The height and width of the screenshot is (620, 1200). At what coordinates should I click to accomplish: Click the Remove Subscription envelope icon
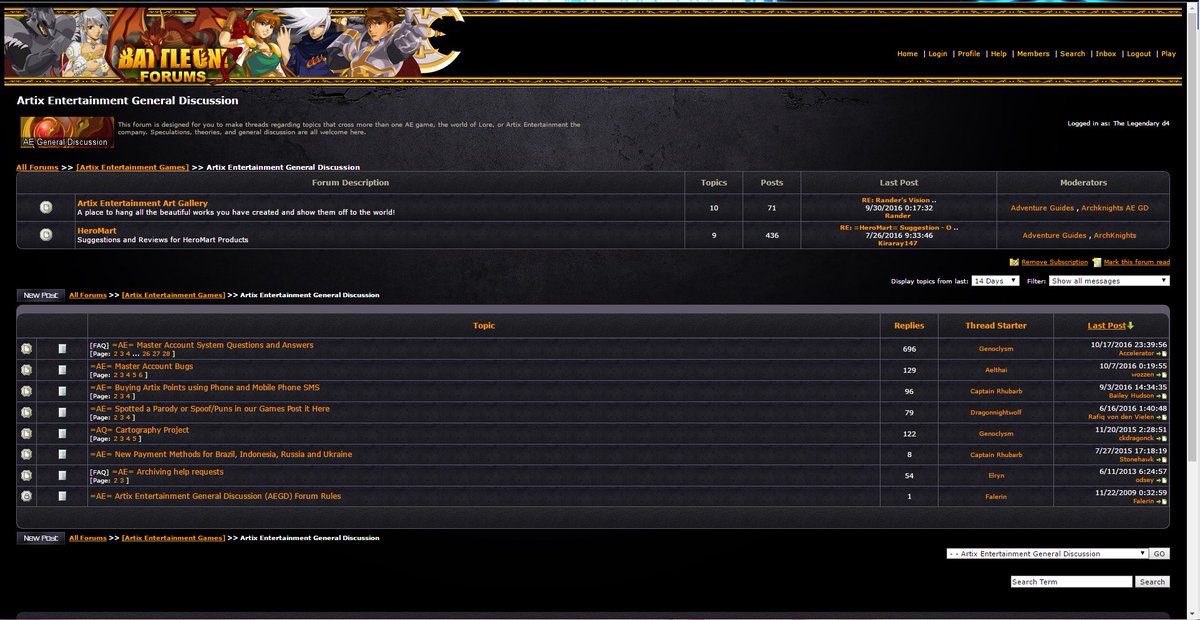(x=1014, y=262)
